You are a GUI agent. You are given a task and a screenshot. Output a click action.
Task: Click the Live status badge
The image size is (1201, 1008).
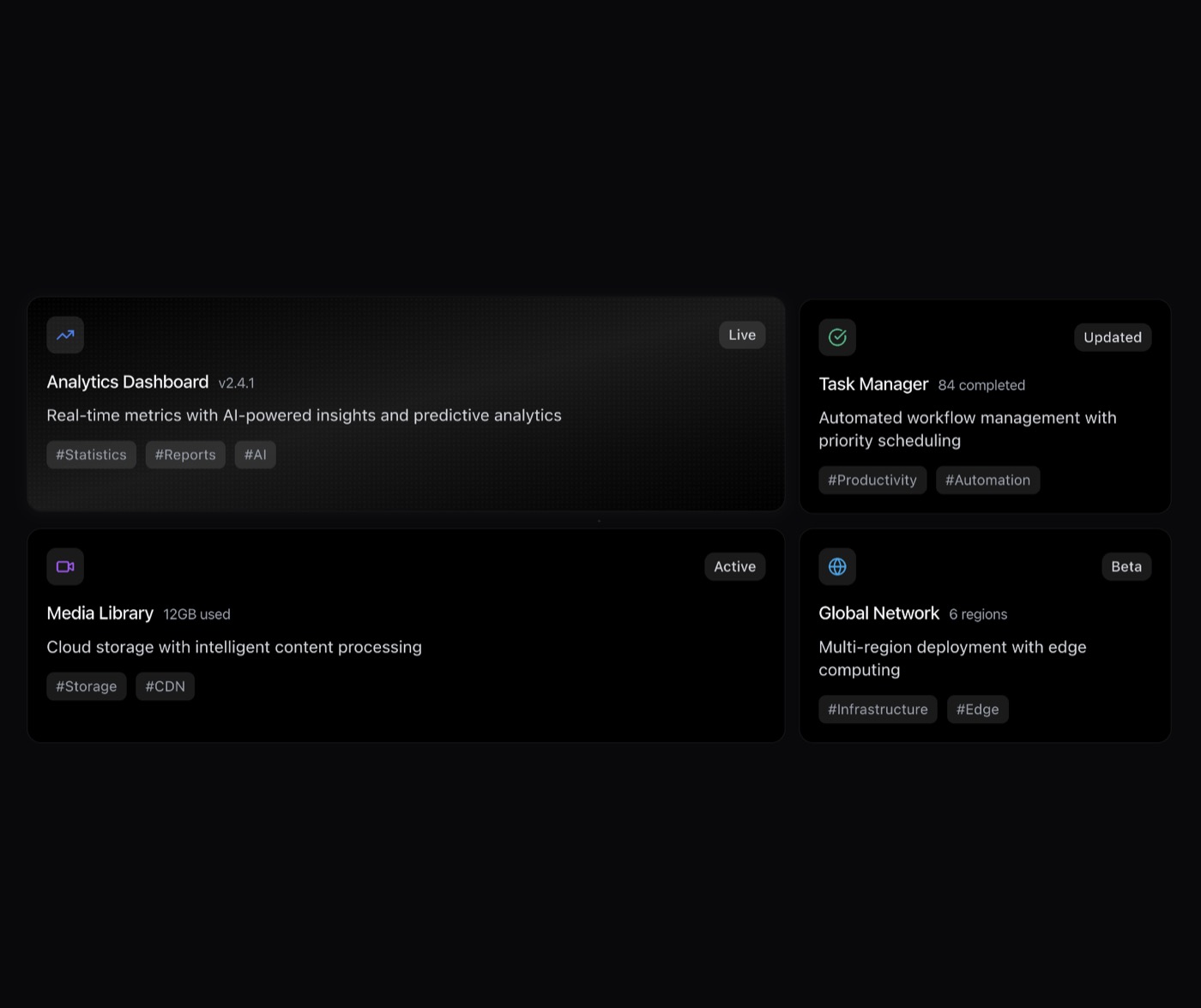coord(742,335)
